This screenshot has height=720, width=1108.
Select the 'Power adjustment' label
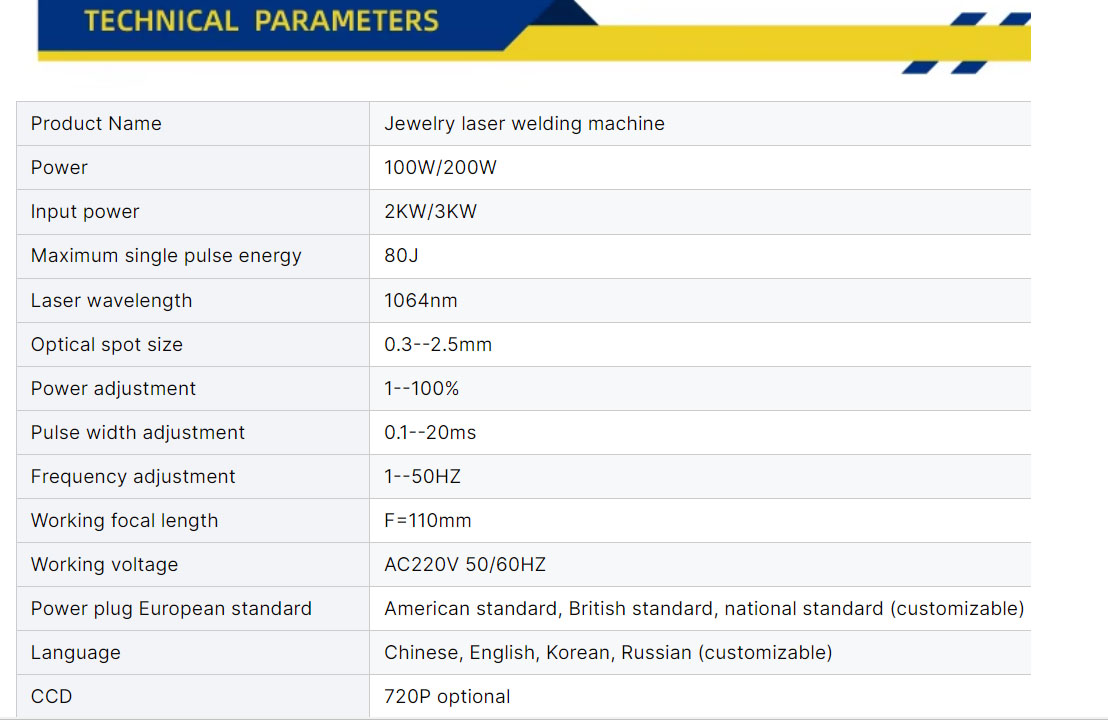click(113, 389)
